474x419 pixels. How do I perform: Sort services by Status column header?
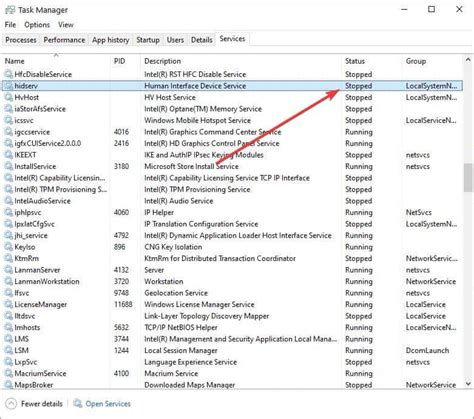(x=372, y=61)
